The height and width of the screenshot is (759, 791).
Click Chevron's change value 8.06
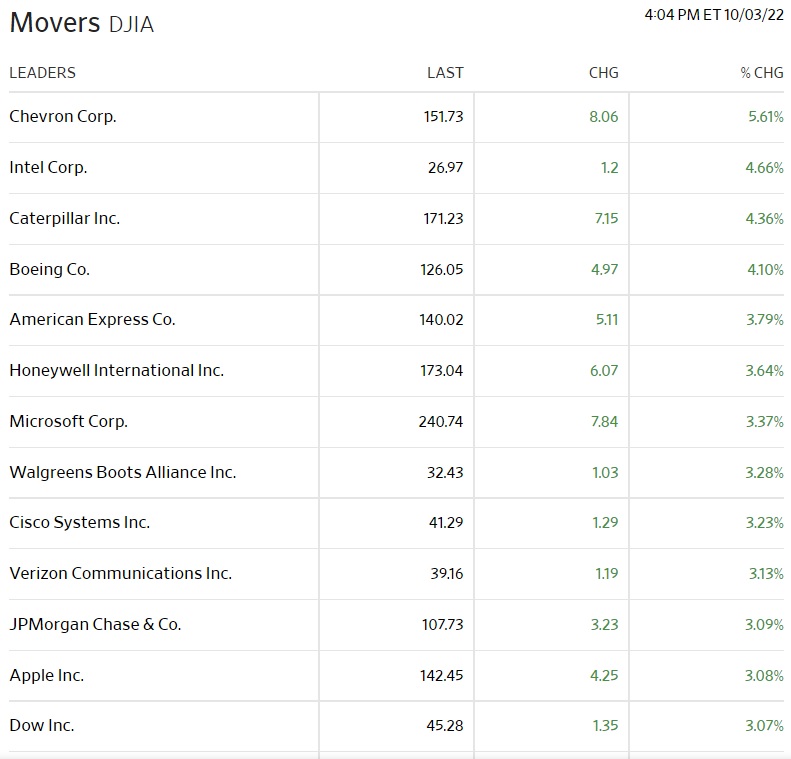[604, 116]
